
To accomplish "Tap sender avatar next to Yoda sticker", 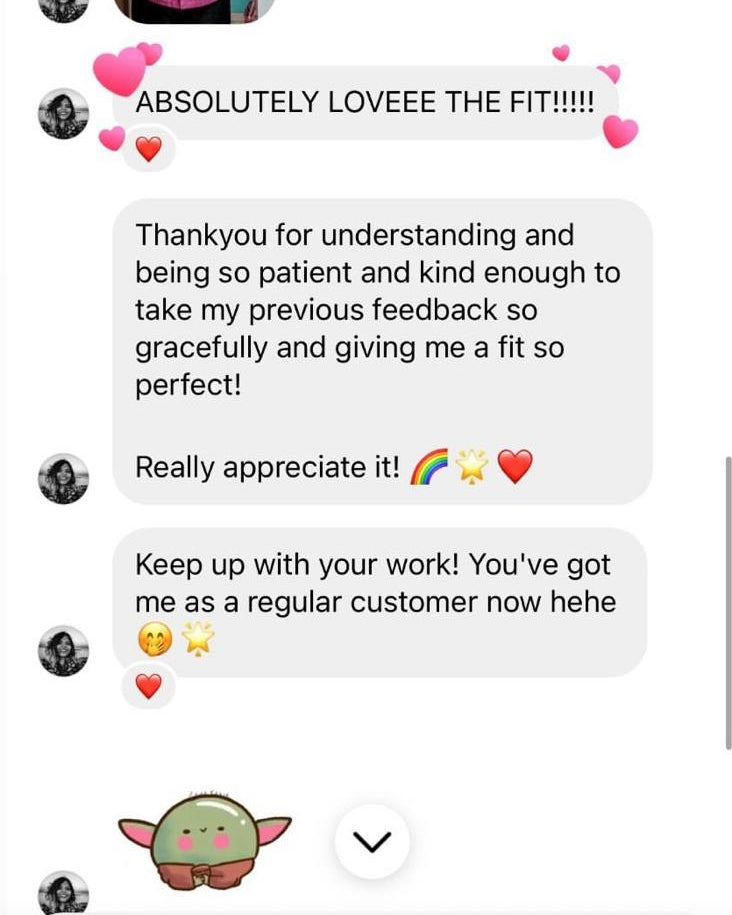I will click(x=63, y=893).
